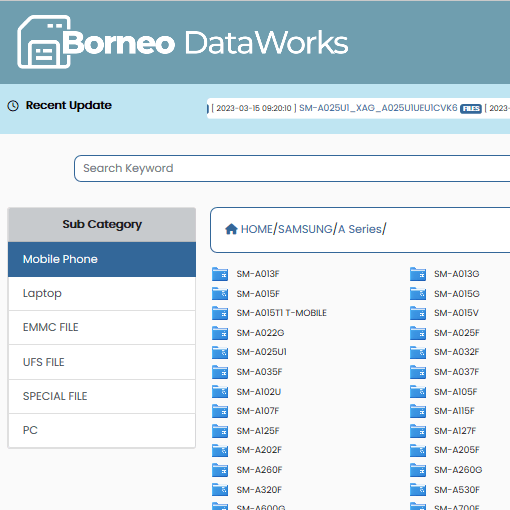Image resolution: width=510 pixels, height=510 pixels.
Task: Click the FILES badge in ticker
Action: [471, 109]
